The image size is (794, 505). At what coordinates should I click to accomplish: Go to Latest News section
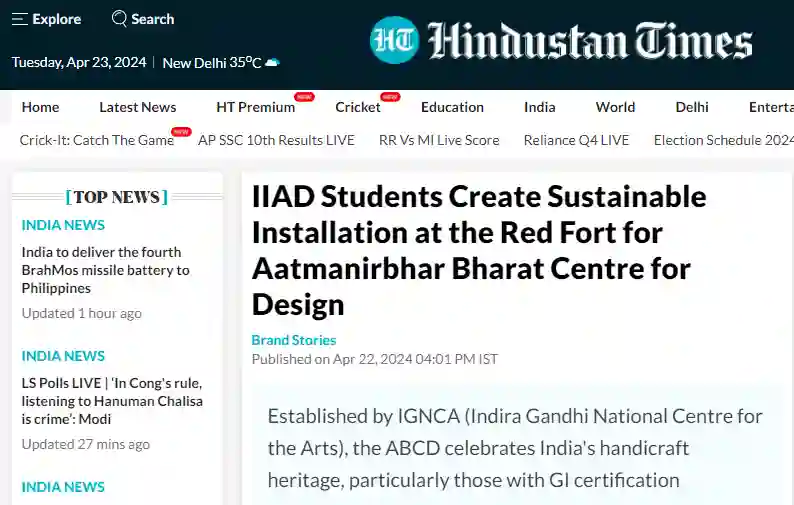click(138, 107)
